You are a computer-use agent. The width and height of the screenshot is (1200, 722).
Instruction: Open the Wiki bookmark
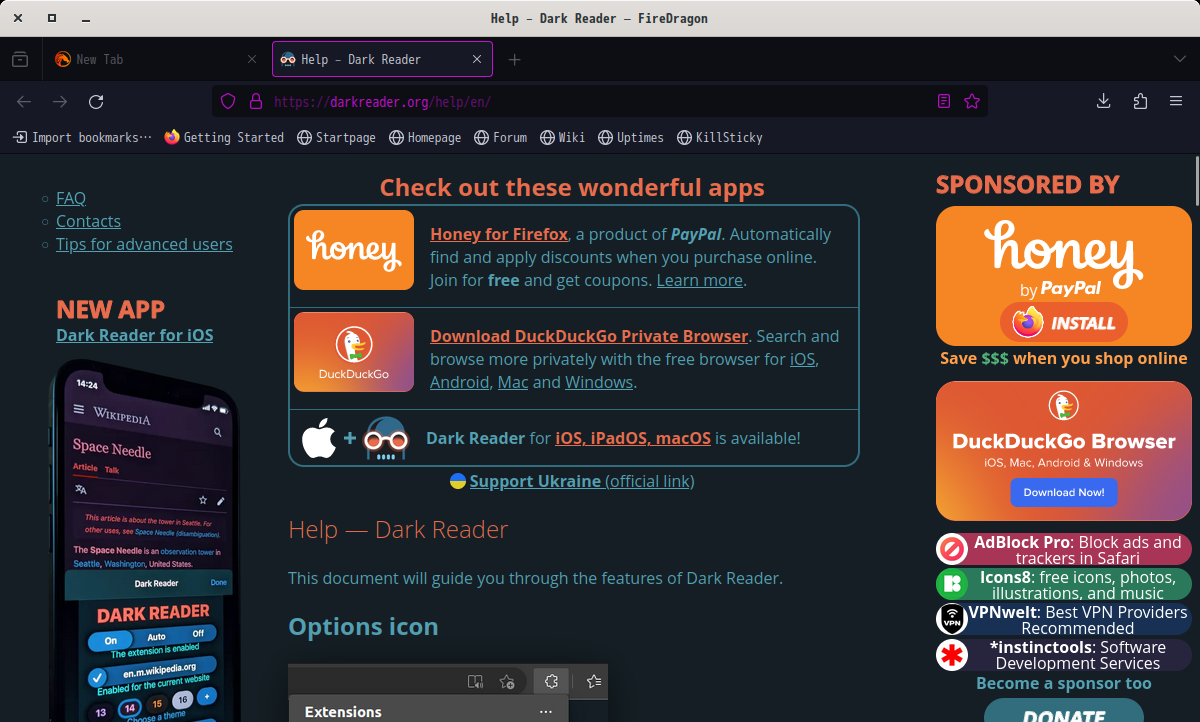[563, 137]
